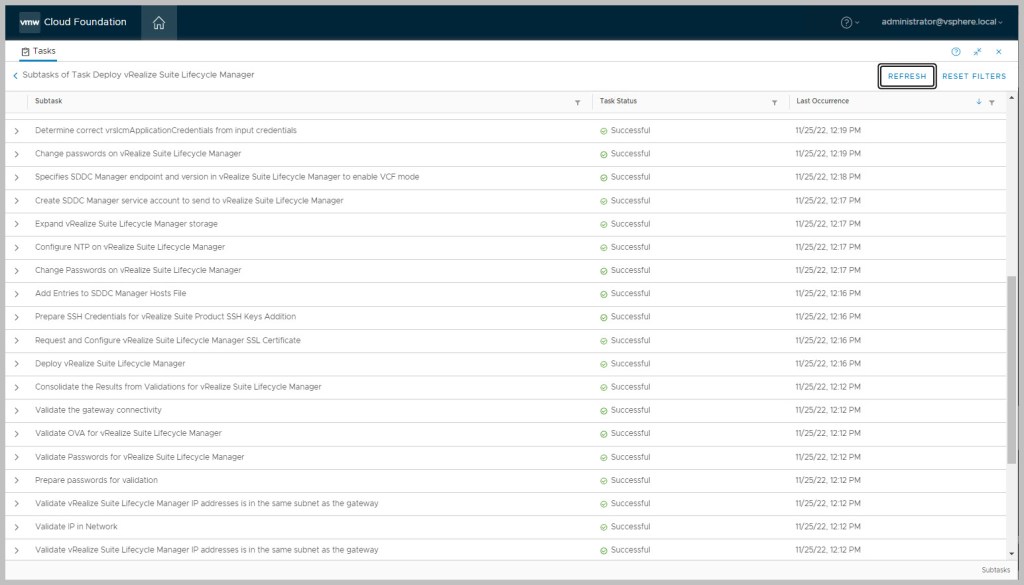Click the Task Status column filter icon

click(x=774, y=102)
